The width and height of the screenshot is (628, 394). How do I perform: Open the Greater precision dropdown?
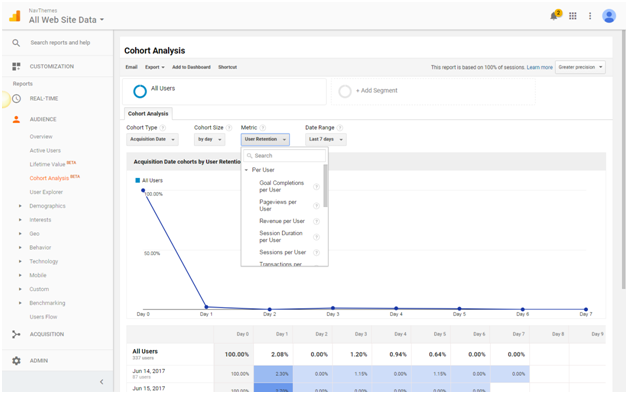580,67
